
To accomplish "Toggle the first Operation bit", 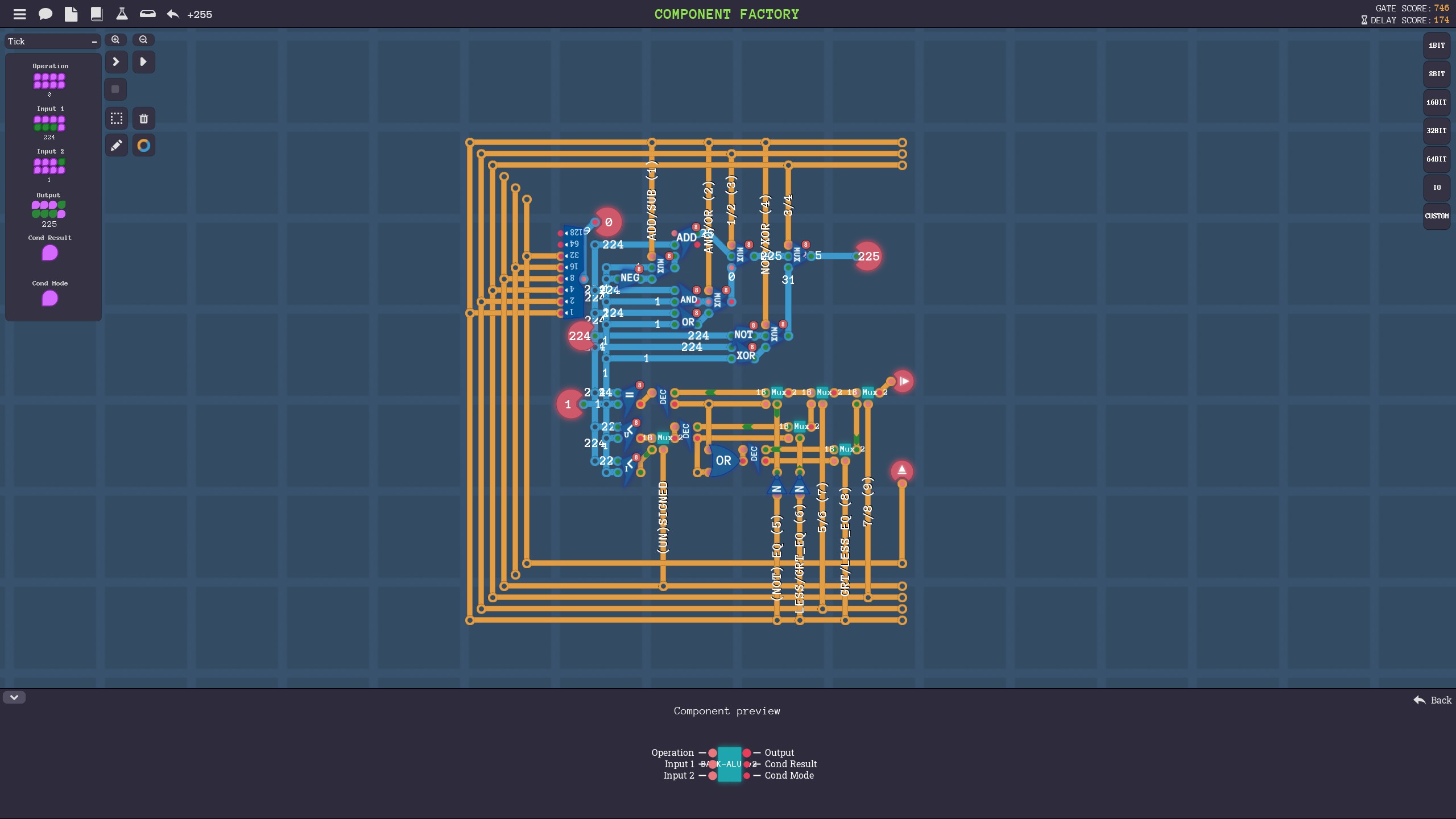I will (38, 77).
